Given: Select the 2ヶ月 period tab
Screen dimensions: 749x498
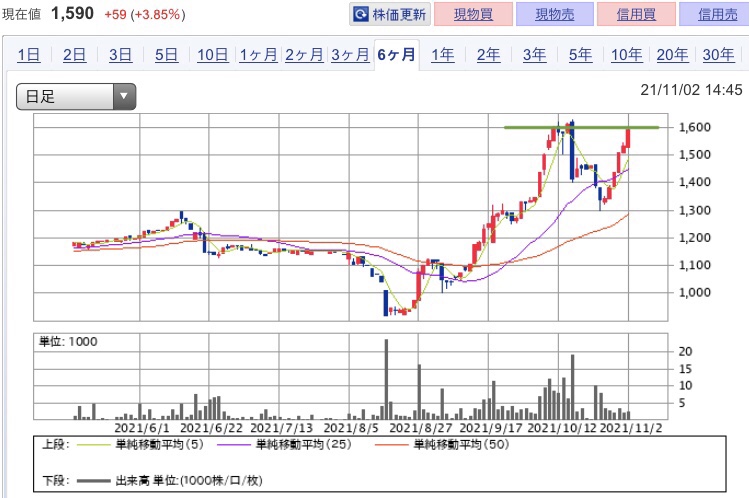Looking at the screenshot, I should coord(304,55).
